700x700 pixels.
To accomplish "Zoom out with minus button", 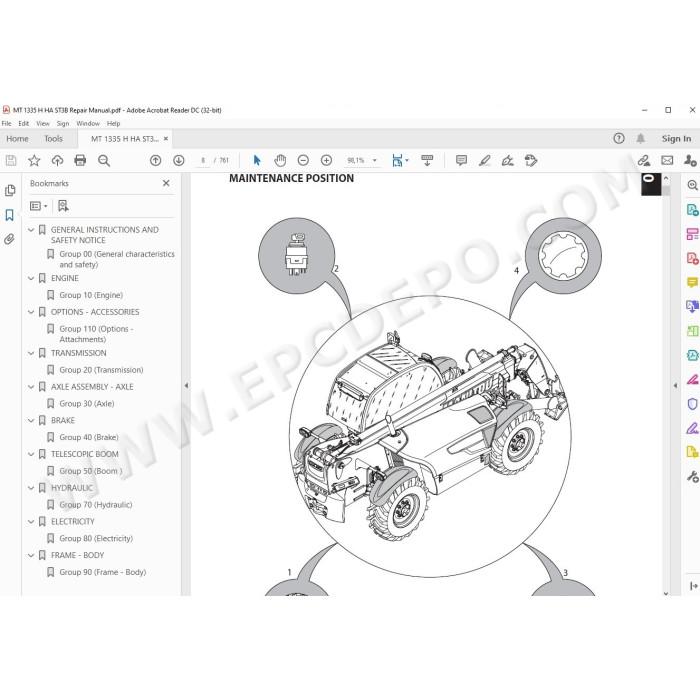I will pos(303,160).
